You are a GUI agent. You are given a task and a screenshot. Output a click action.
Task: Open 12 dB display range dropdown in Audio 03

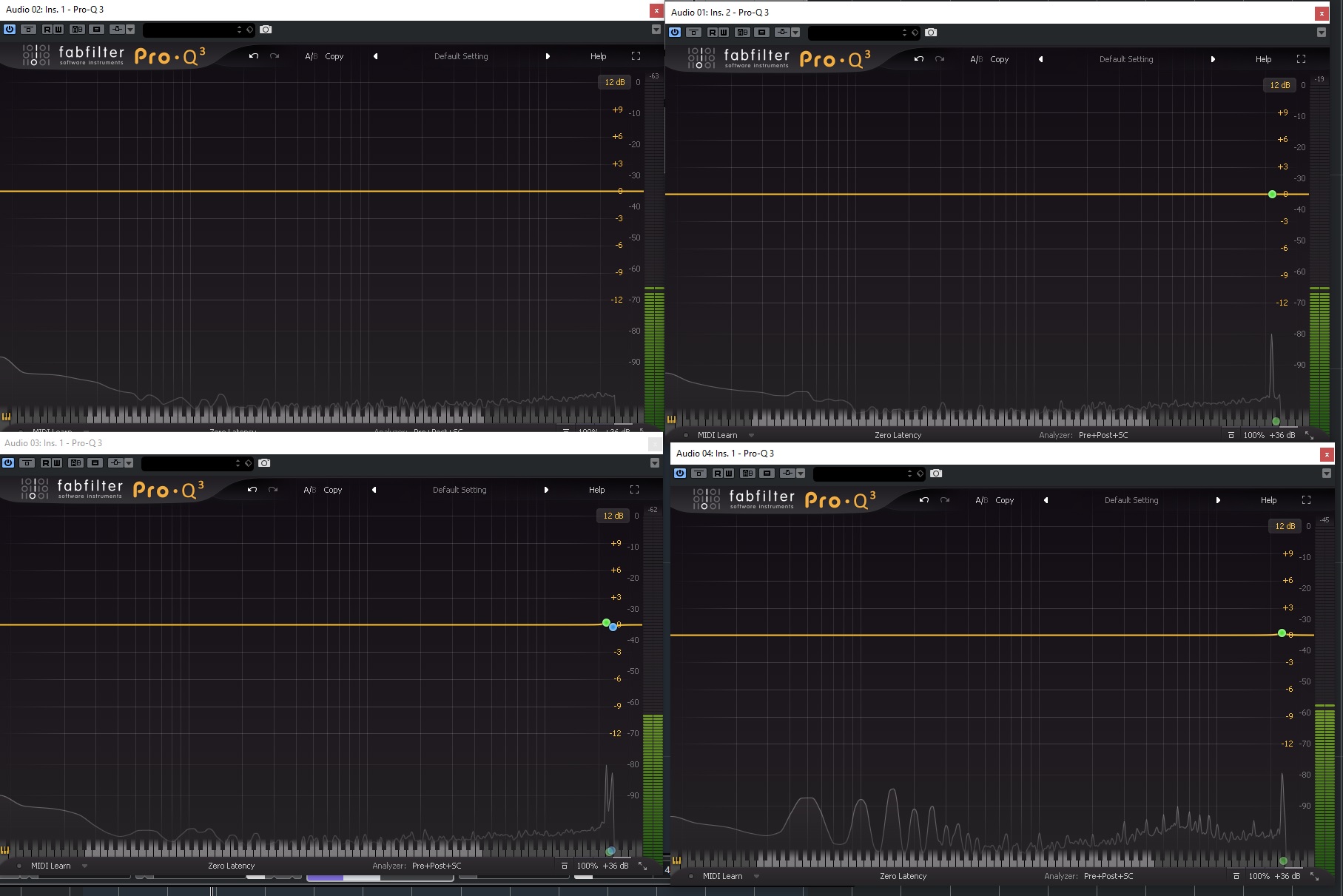click(x=613, y=516)
